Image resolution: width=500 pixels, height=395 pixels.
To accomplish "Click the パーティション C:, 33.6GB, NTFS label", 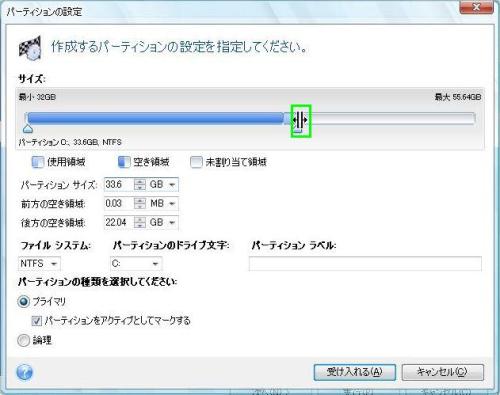I will 70,142.
